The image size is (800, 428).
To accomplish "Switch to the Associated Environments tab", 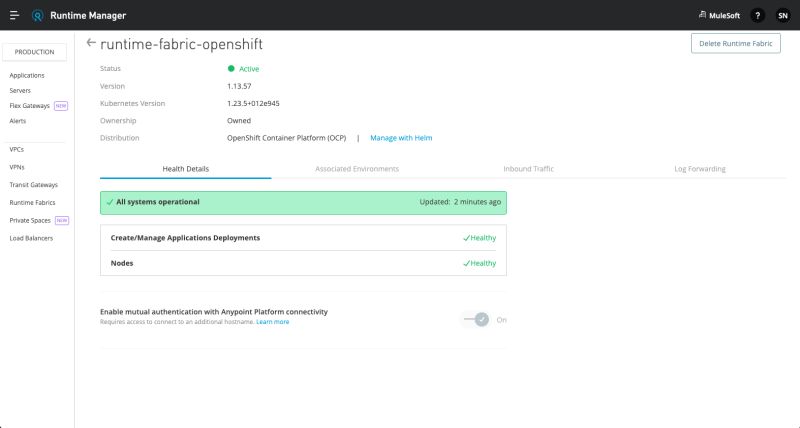I will click(x=357, y=169).
